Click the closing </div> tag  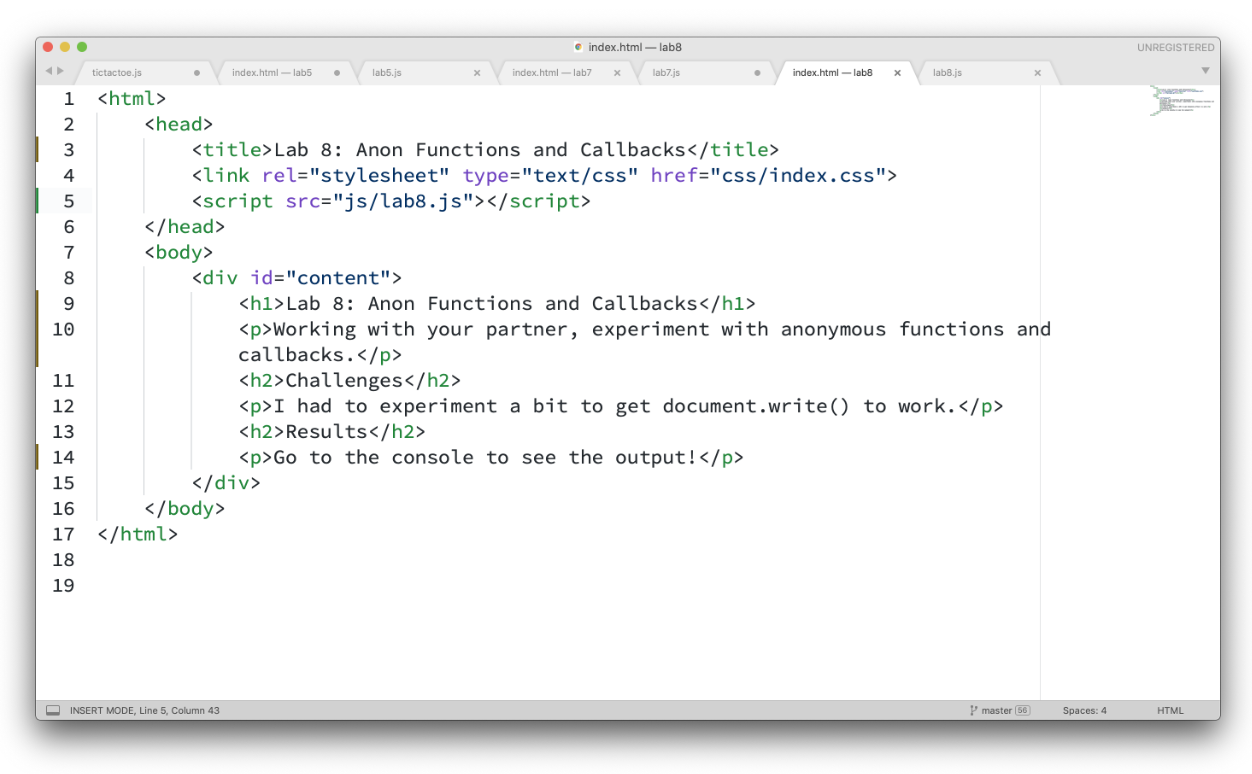pos(226,483)
